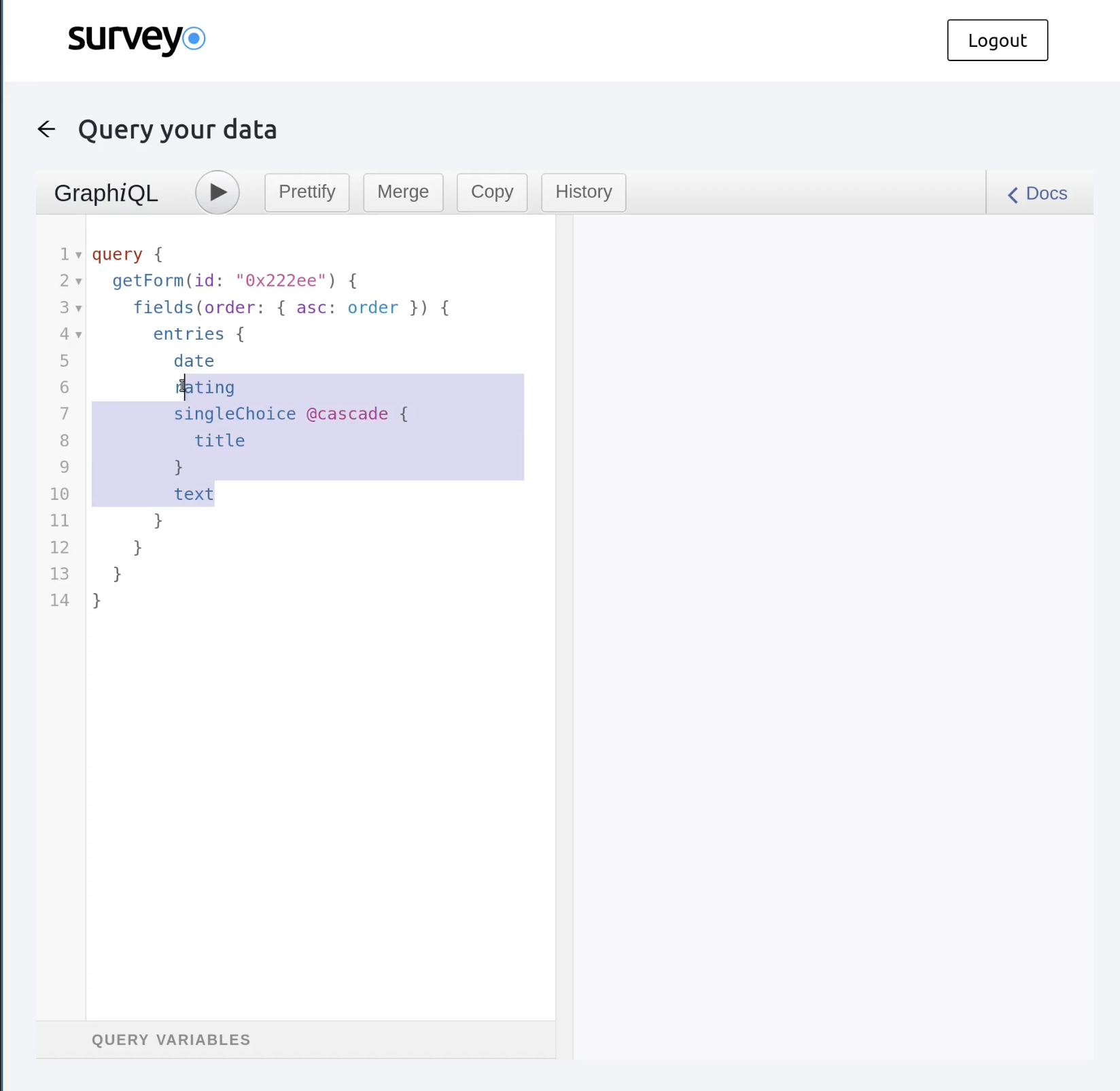
Task: Open the Docs panel via chevron icon
Action: coord(1012,194)
